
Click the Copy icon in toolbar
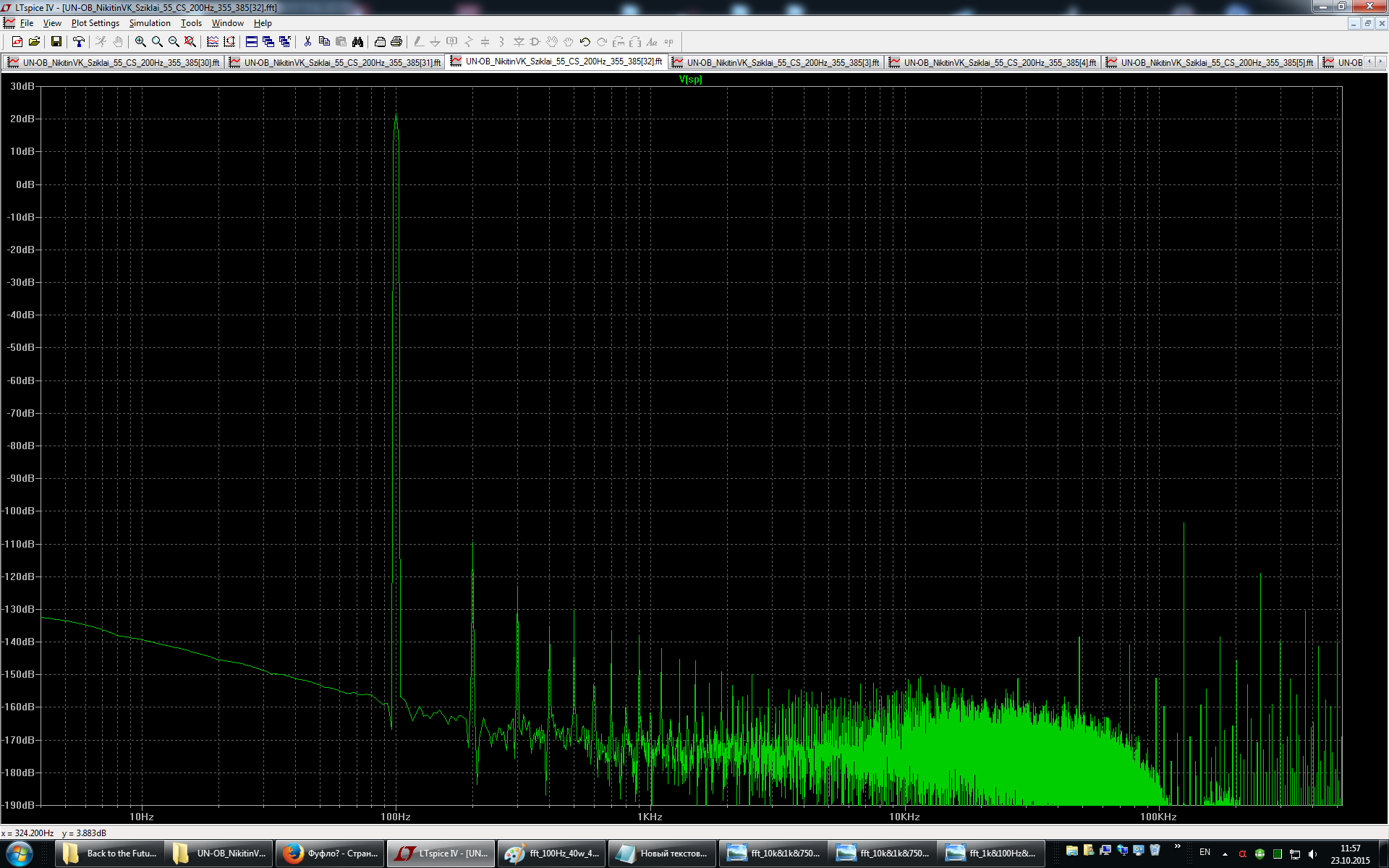324,42
